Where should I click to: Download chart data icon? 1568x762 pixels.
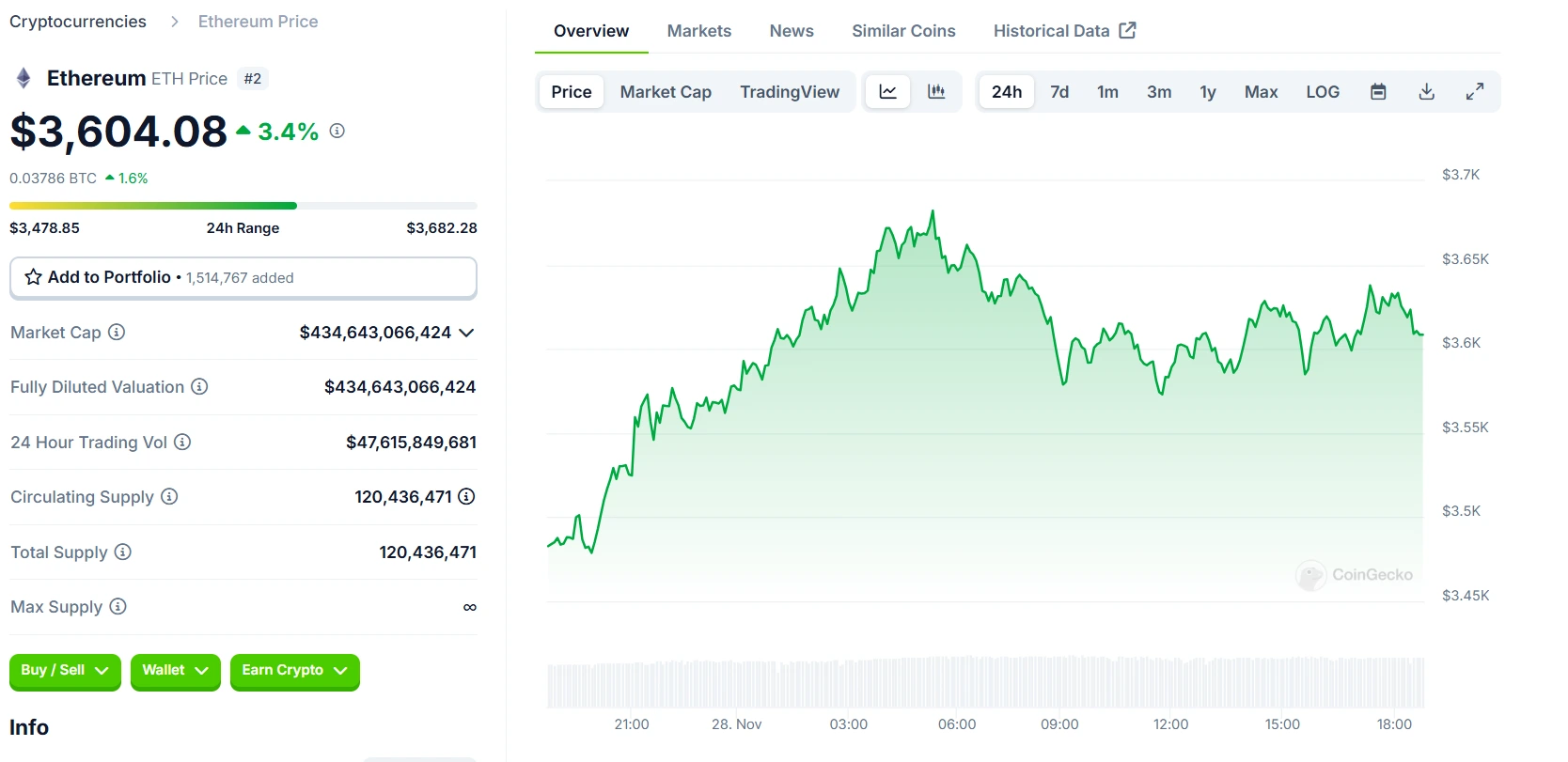(1427, 91)
